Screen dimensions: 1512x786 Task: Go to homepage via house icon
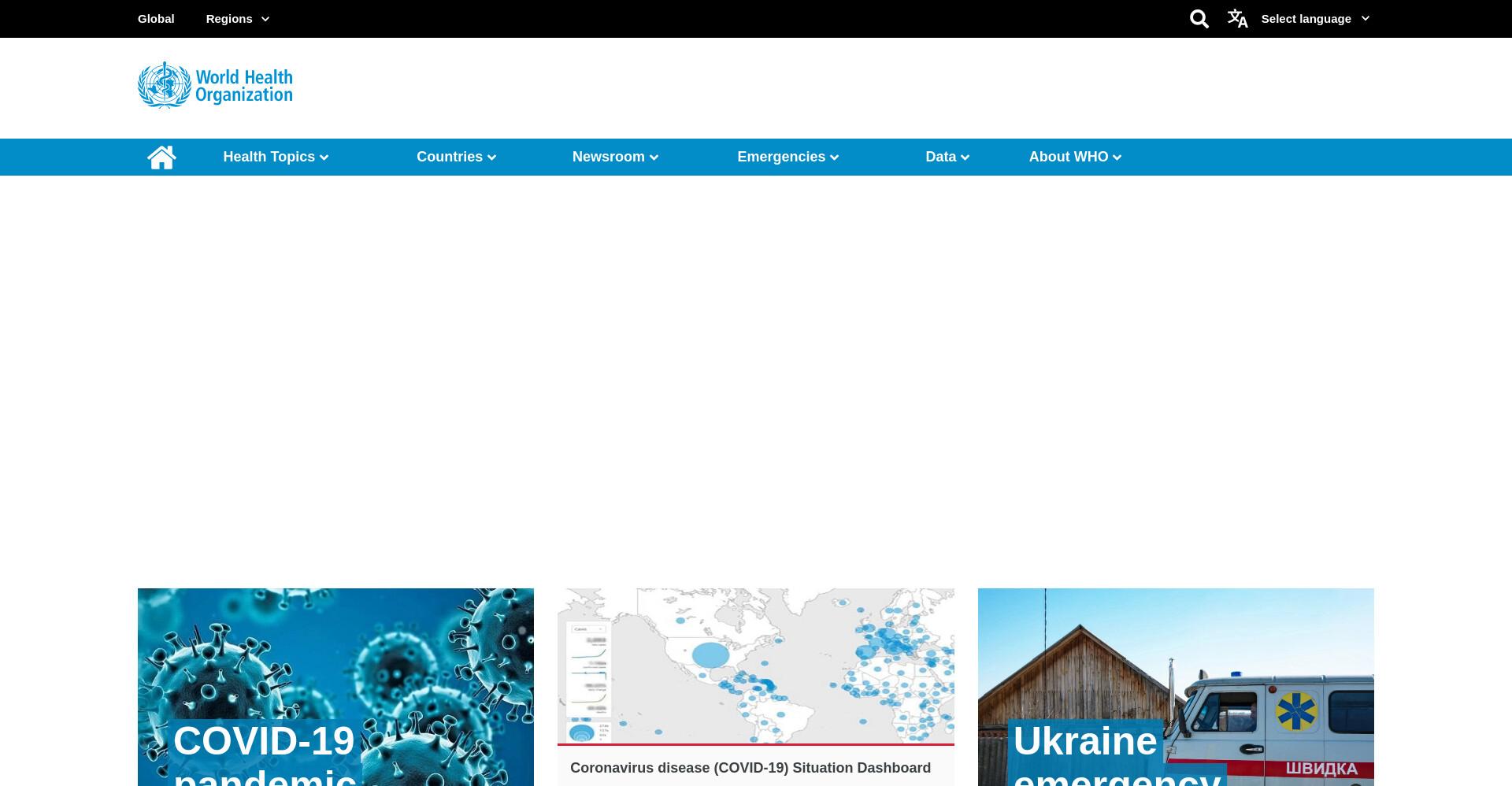(x=161, y=157)
